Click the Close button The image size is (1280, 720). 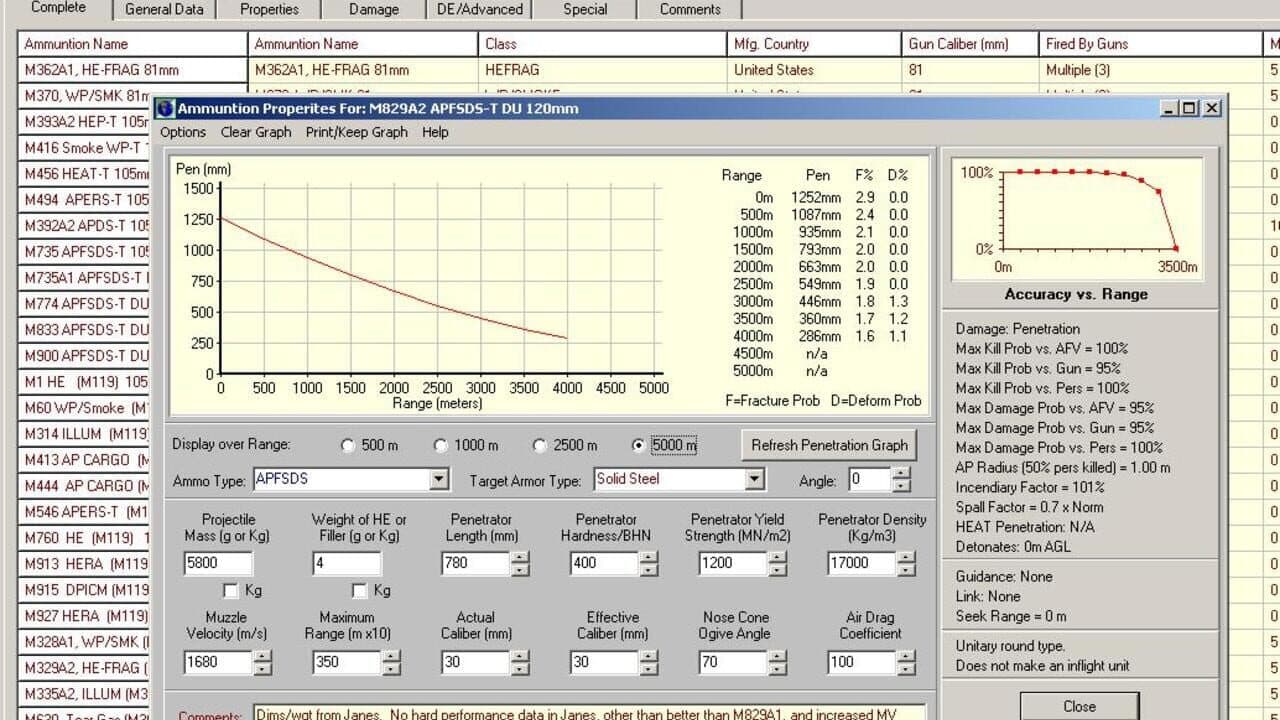click(1079, 706)
